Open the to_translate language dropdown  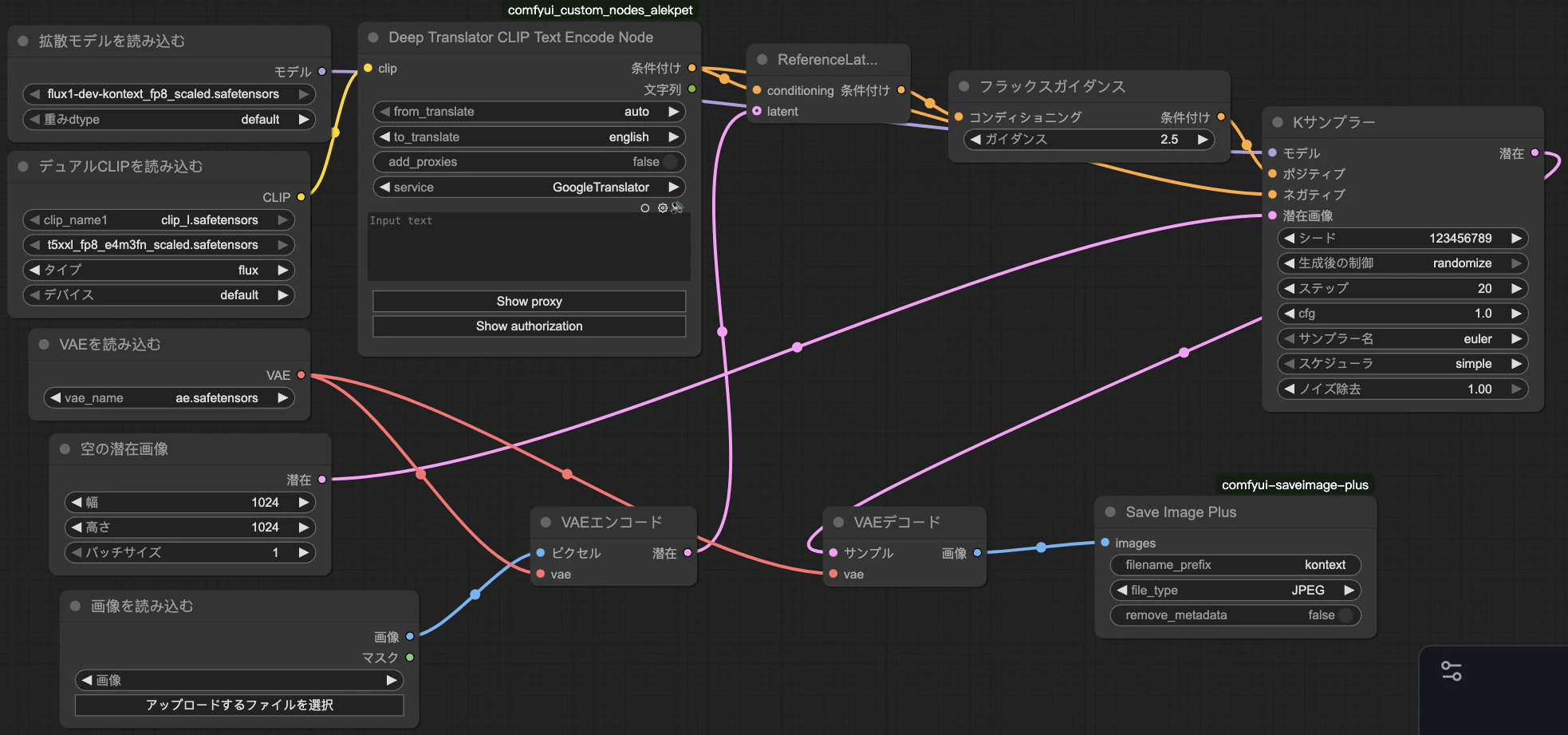tap(529, 137)
